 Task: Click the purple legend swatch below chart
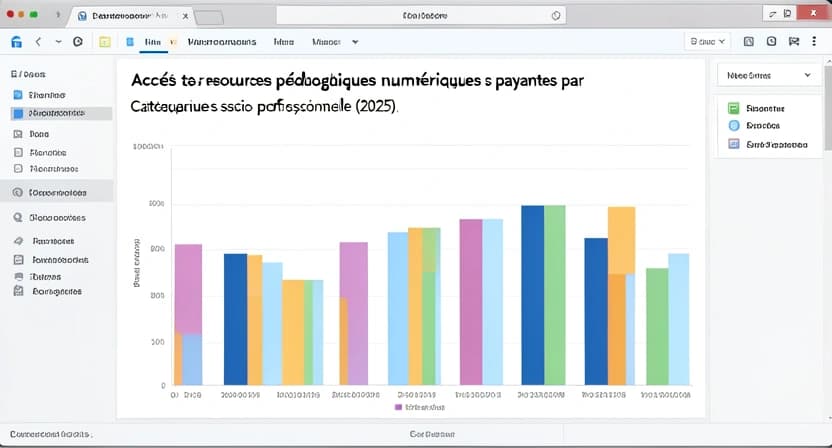(x=398, y=407)
